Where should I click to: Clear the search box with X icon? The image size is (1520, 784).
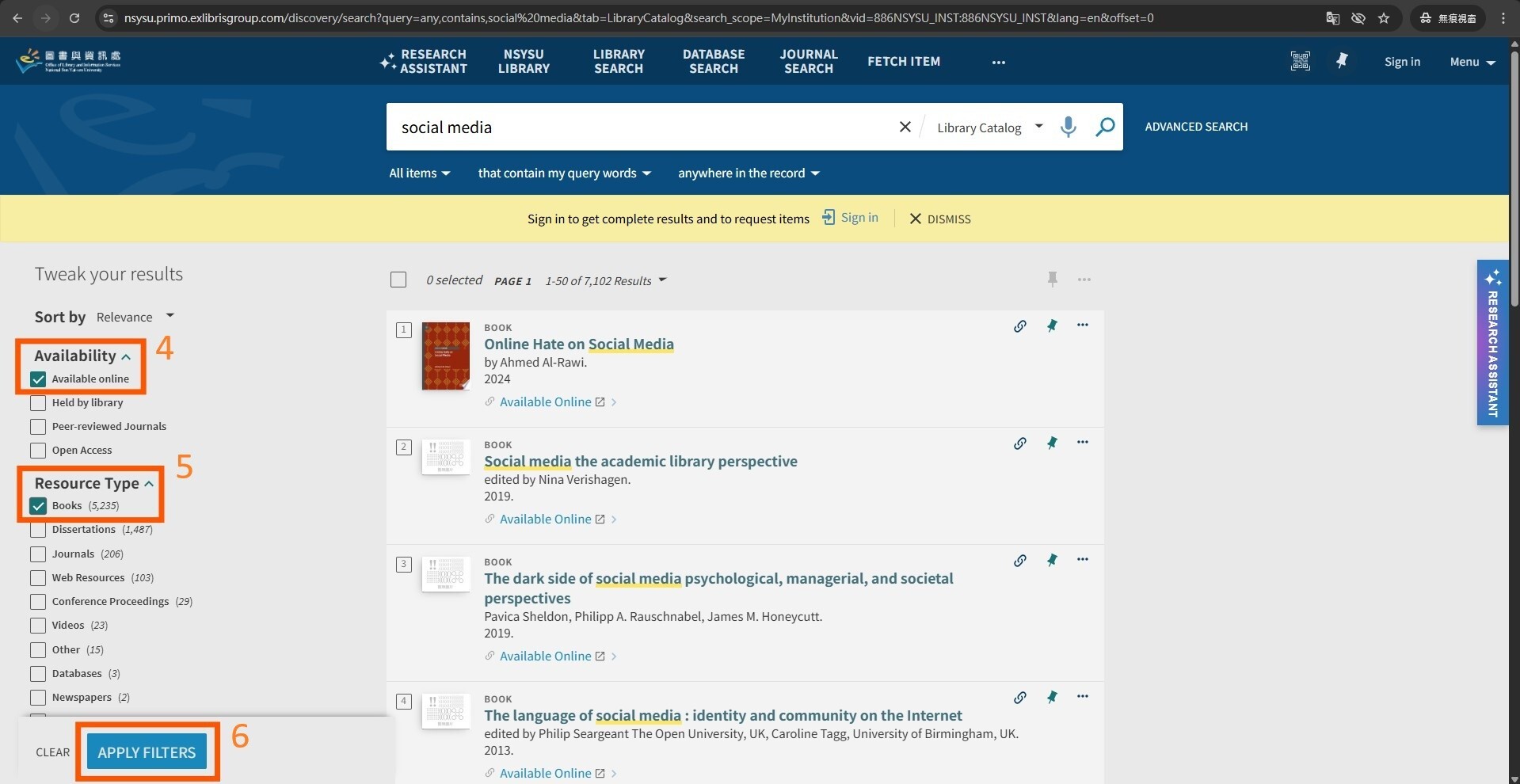905,127
